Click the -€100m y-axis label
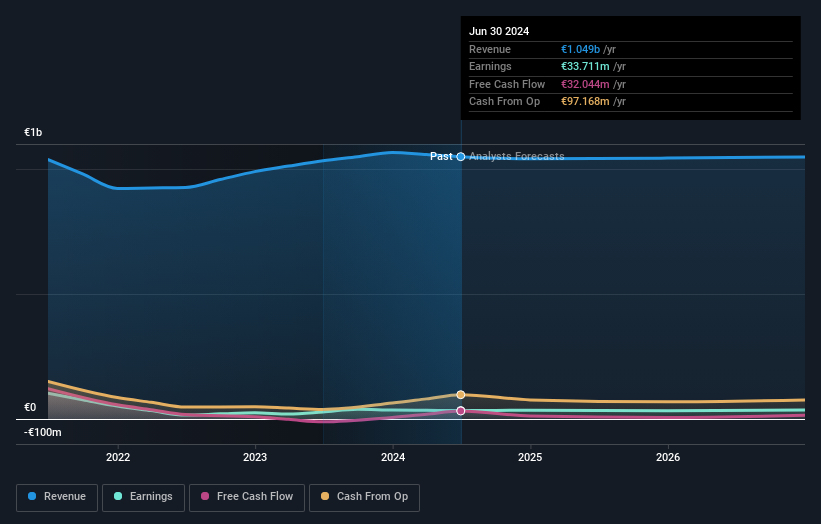Viewport: 821px width, 524px height. point(42,432)
